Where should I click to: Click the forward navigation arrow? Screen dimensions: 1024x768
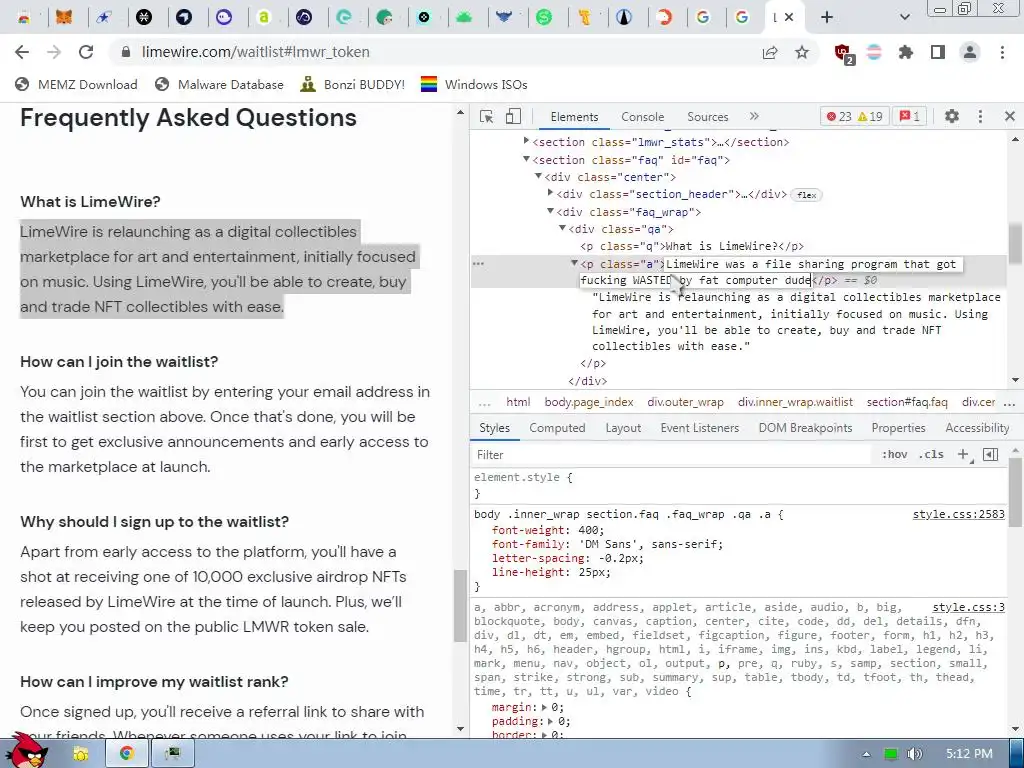coord(54,52)
